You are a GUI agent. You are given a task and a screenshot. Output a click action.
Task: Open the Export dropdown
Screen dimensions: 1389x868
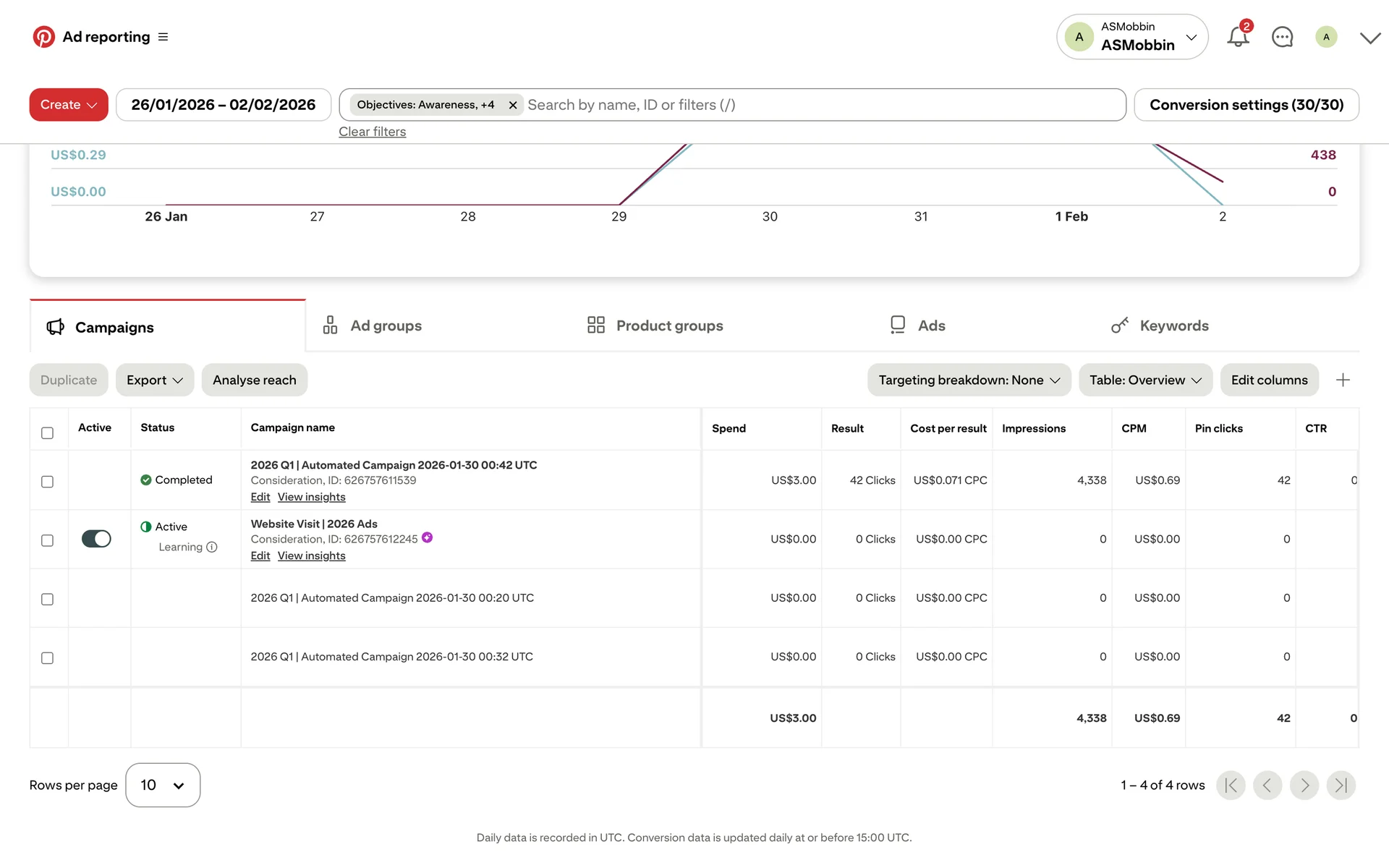[154, 380]
